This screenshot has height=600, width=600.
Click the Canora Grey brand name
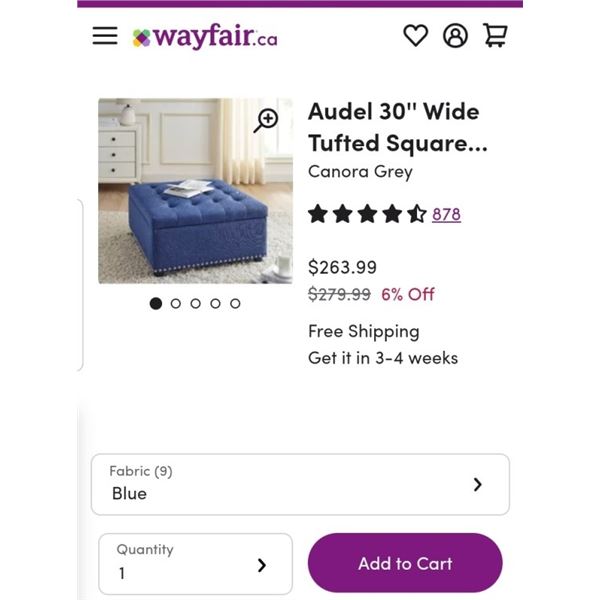[360, 171]
